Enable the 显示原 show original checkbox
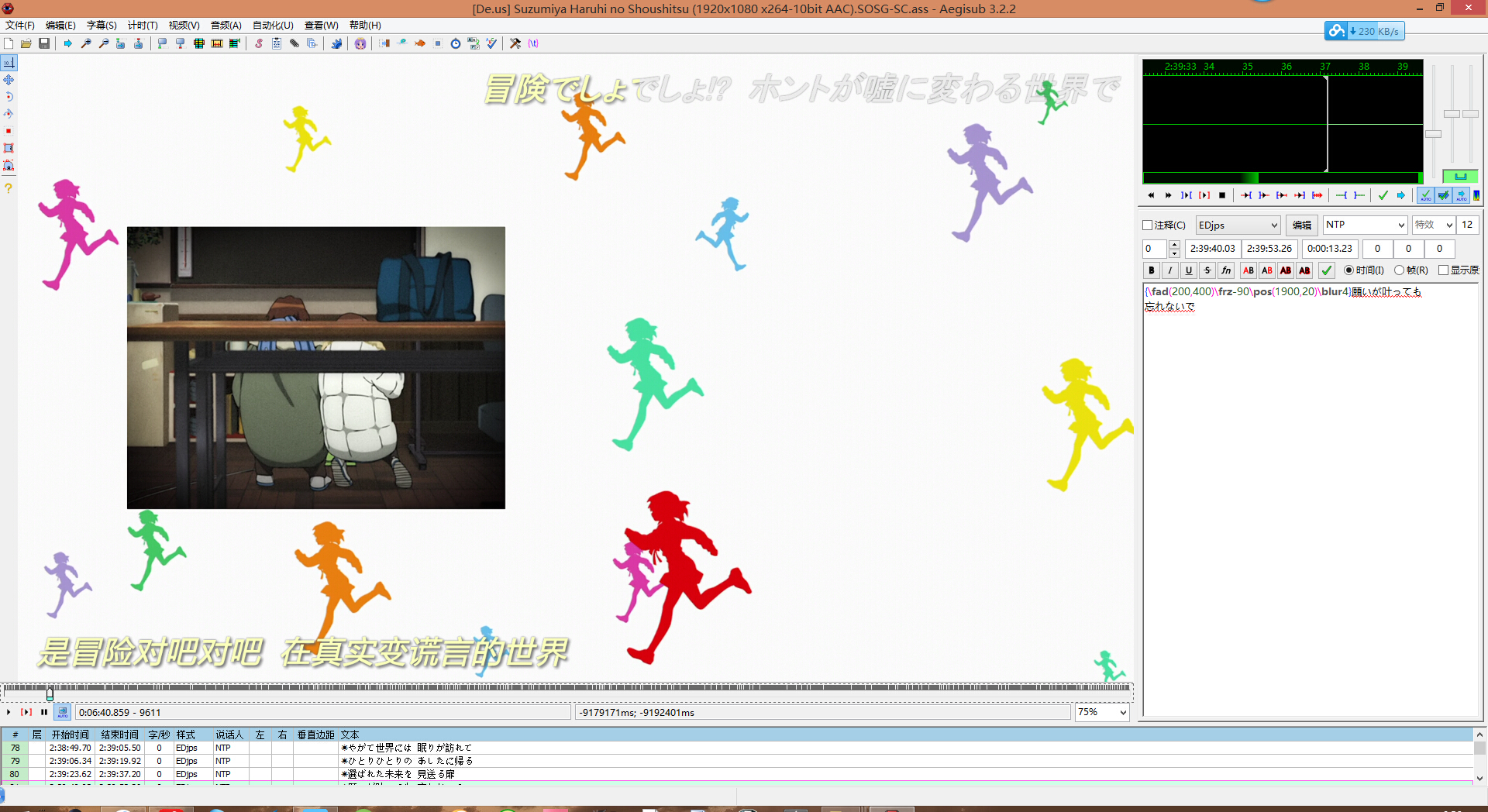The image size is (1488, 812). [1443, 270]
